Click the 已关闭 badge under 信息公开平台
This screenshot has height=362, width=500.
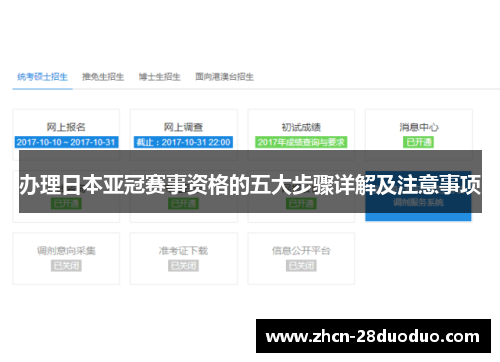tap(301, 266)
